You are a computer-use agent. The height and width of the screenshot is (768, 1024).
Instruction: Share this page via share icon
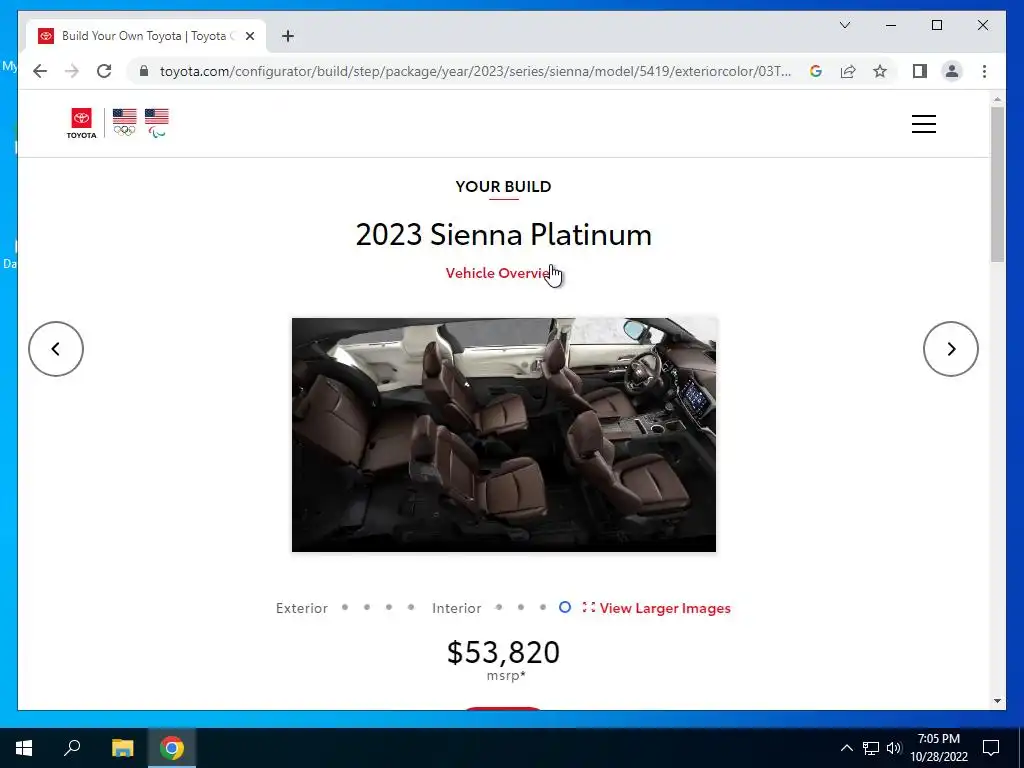[848, 71]
